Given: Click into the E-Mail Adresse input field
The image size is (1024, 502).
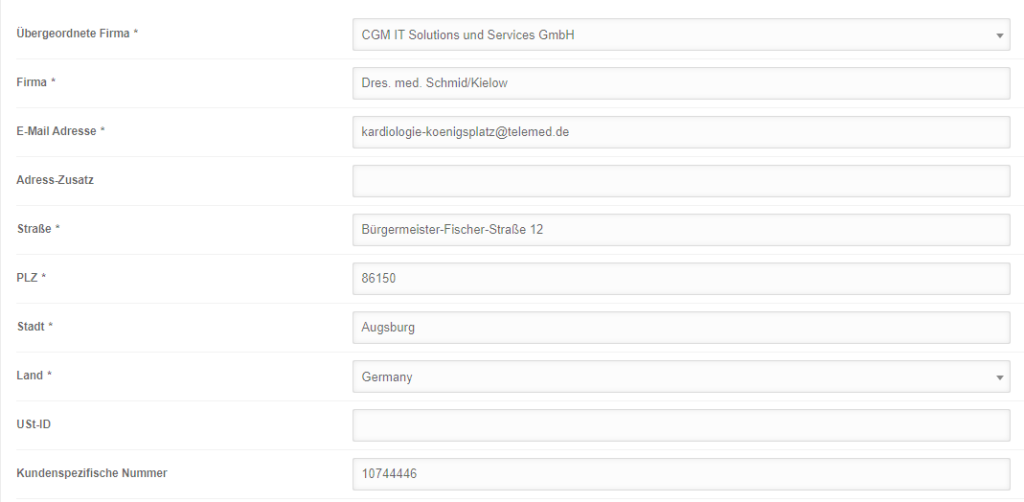Looking at the screenshot, I should click(x=681, y=131).
